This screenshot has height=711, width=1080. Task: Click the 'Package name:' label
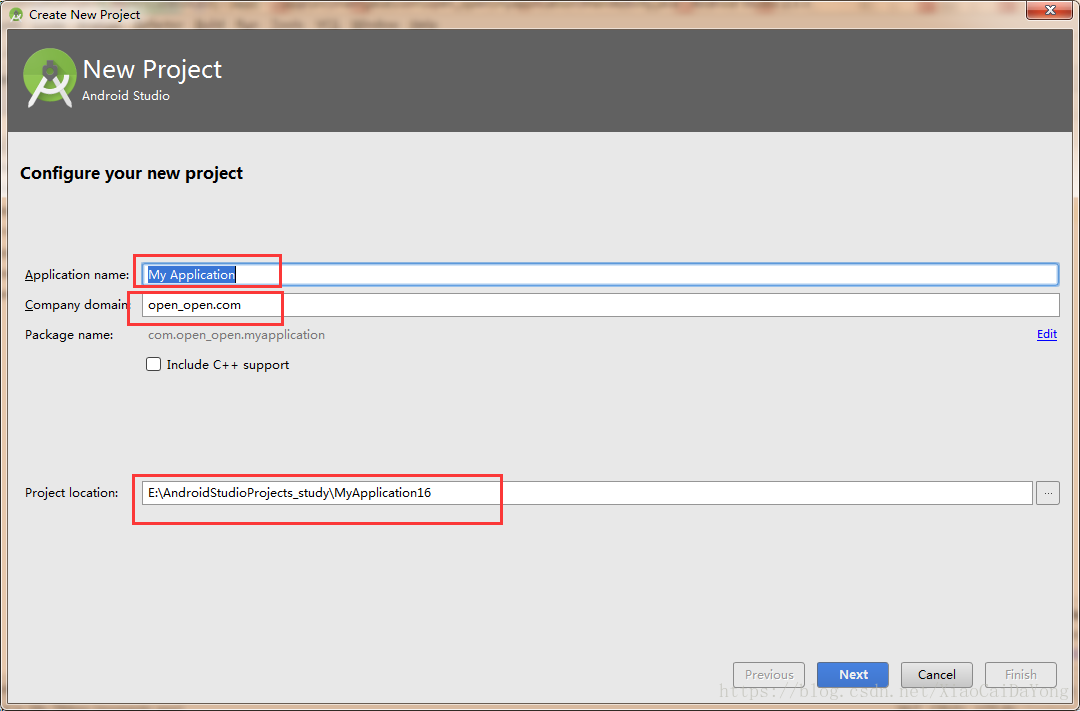click(69, 335)
